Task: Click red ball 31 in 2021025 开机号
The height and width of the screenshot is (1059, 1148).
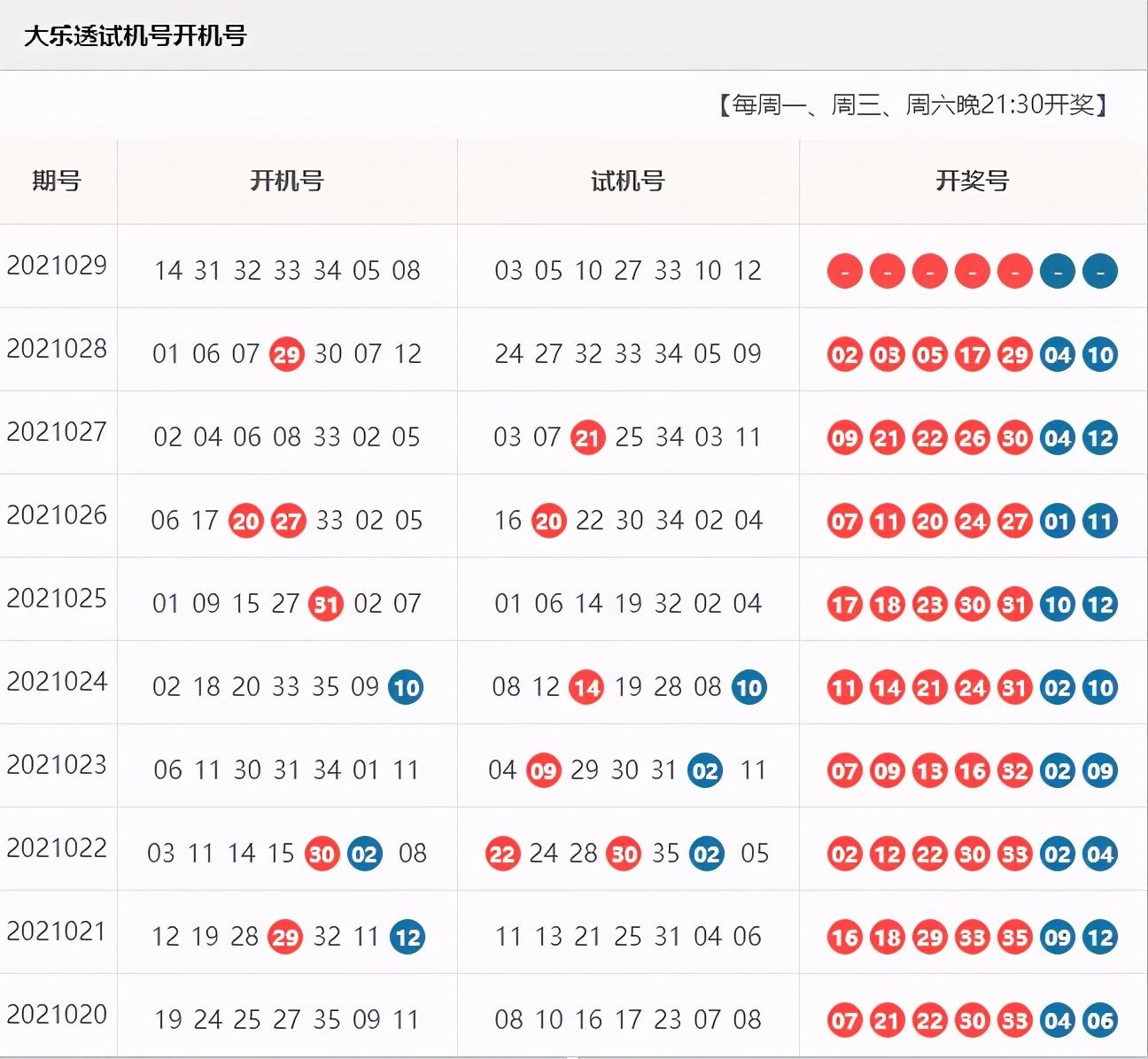Action: [x=326, y=604]
